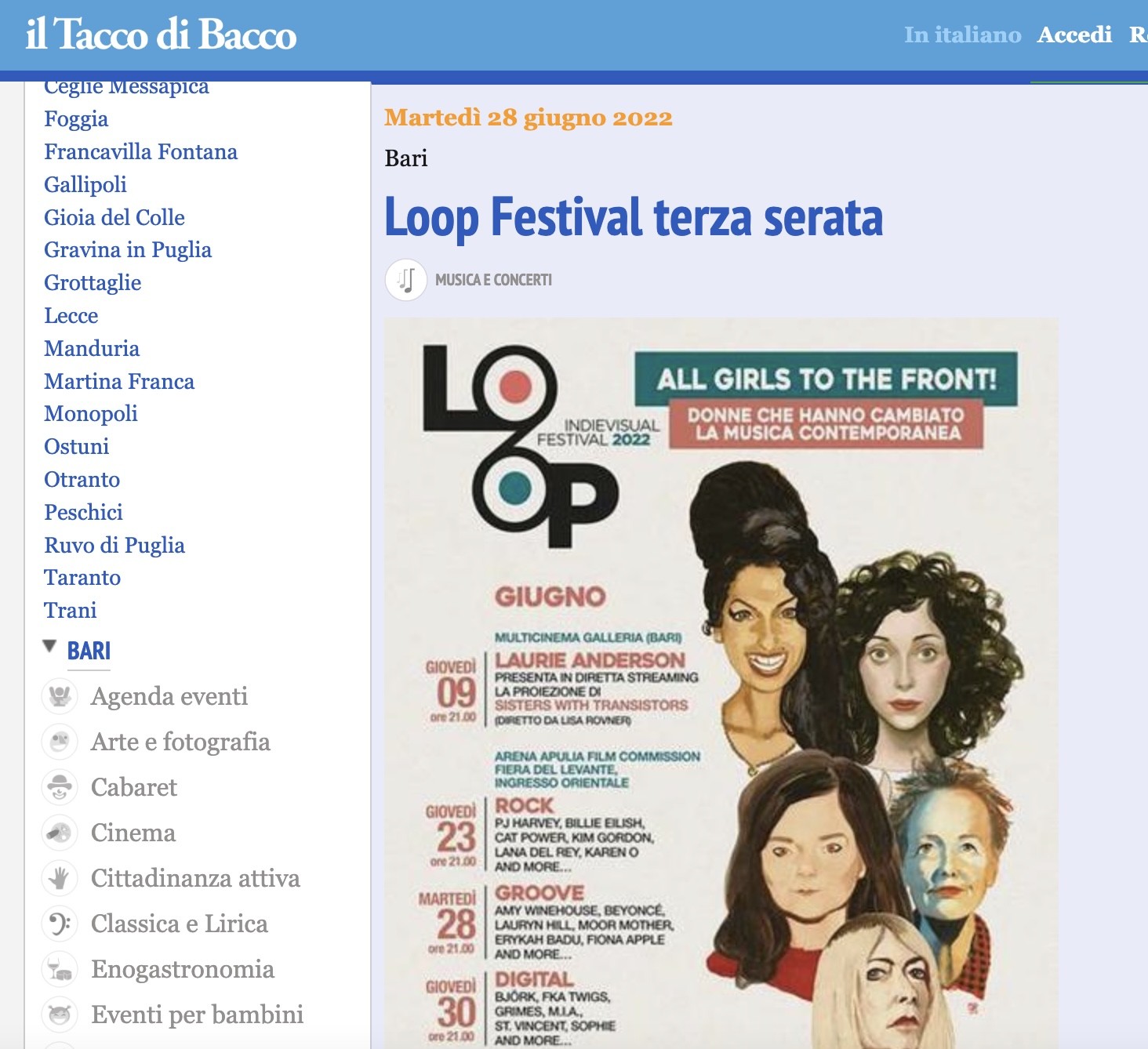
Task: Open Classica e Lirica category
Action: (x=180, y=924)
